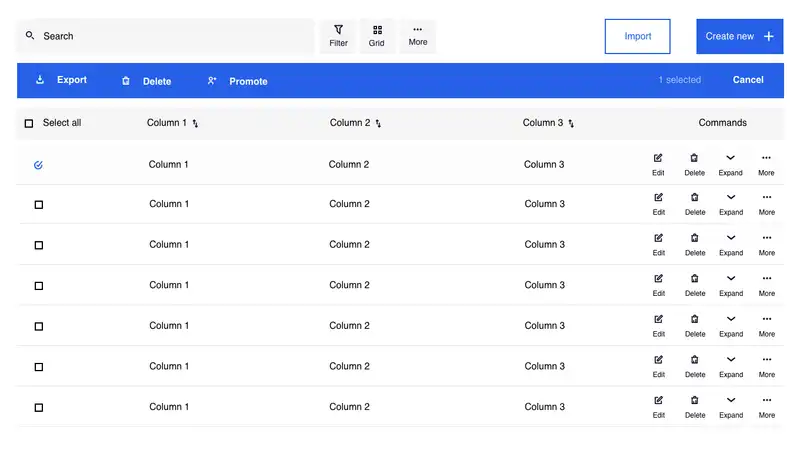Expand the first row details
The width and height of the screenshot is (800, 460).
pos(730,158)
